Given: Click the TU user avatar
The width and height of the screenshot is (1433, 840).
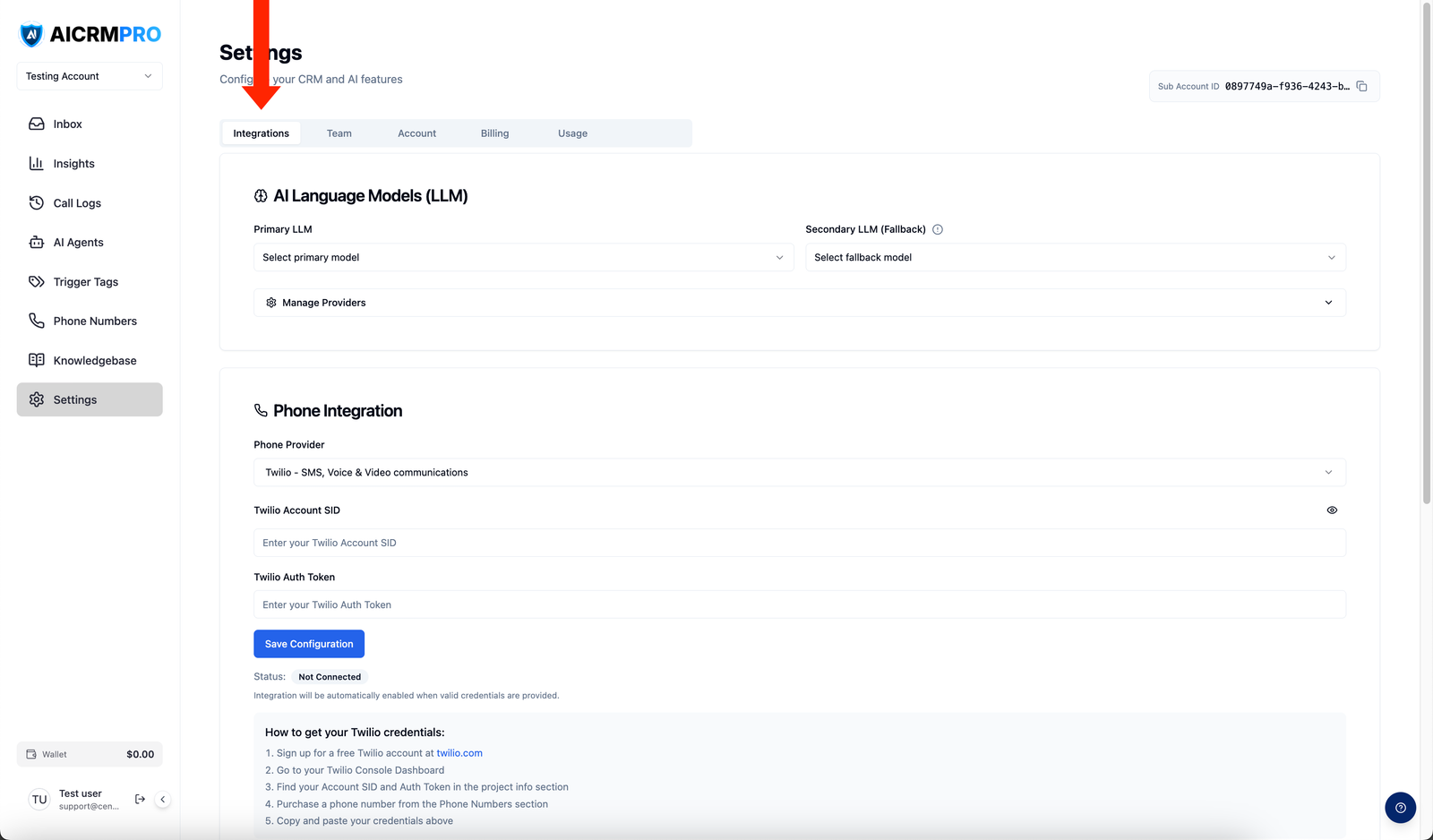Looking at the screenshot, I should click(x=39, y=800).
